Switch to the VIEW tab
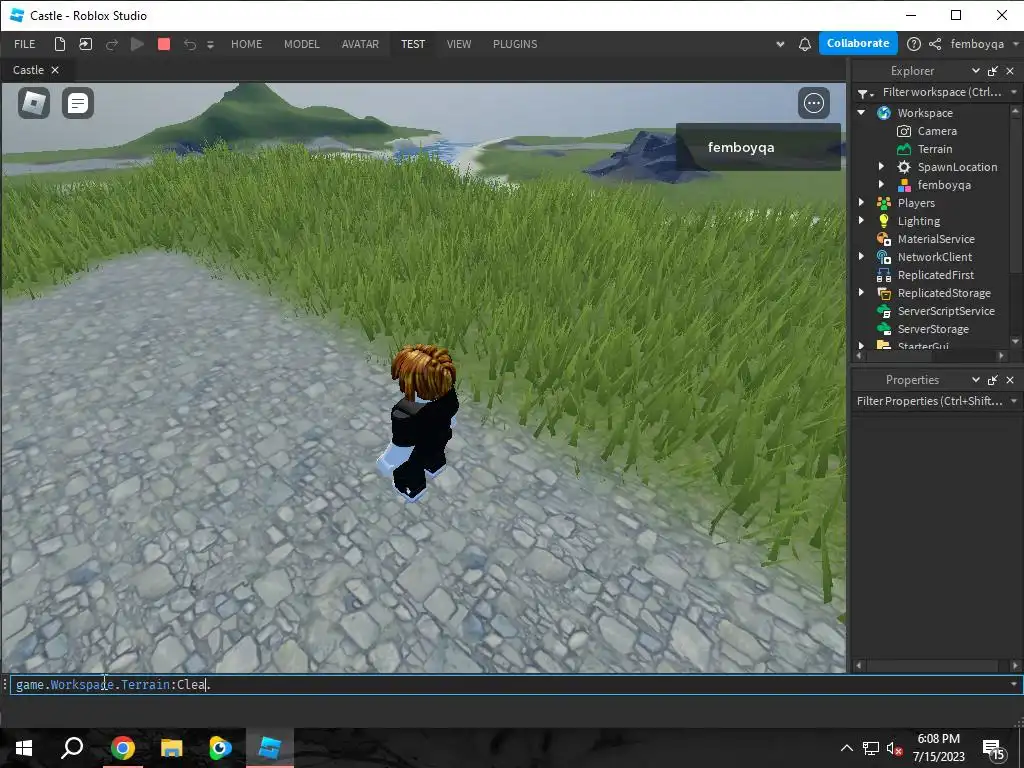Screen dimensions: 1024x768 (x=459, y=44)
